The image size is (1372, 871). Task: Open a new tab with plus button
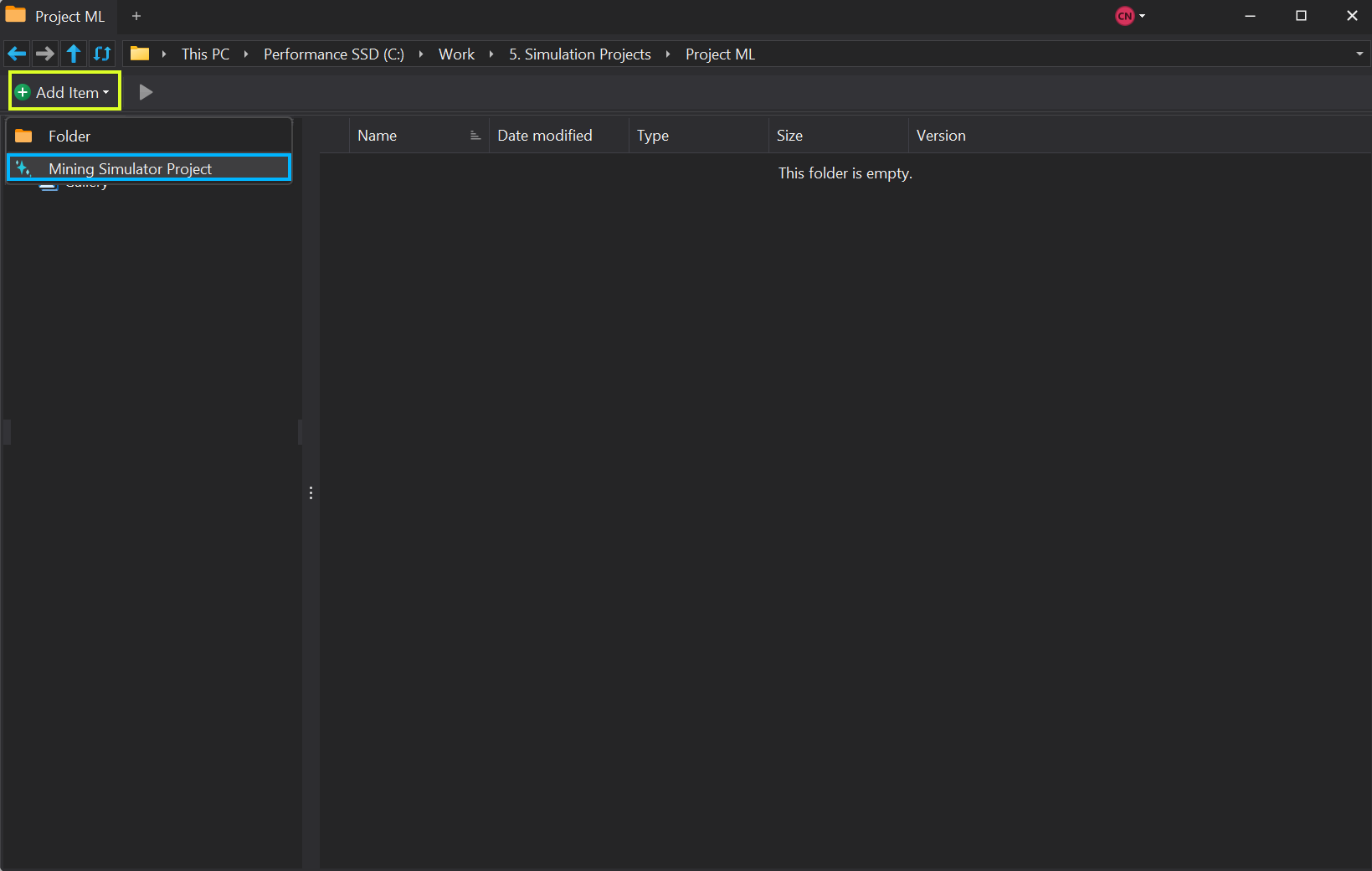136,16
